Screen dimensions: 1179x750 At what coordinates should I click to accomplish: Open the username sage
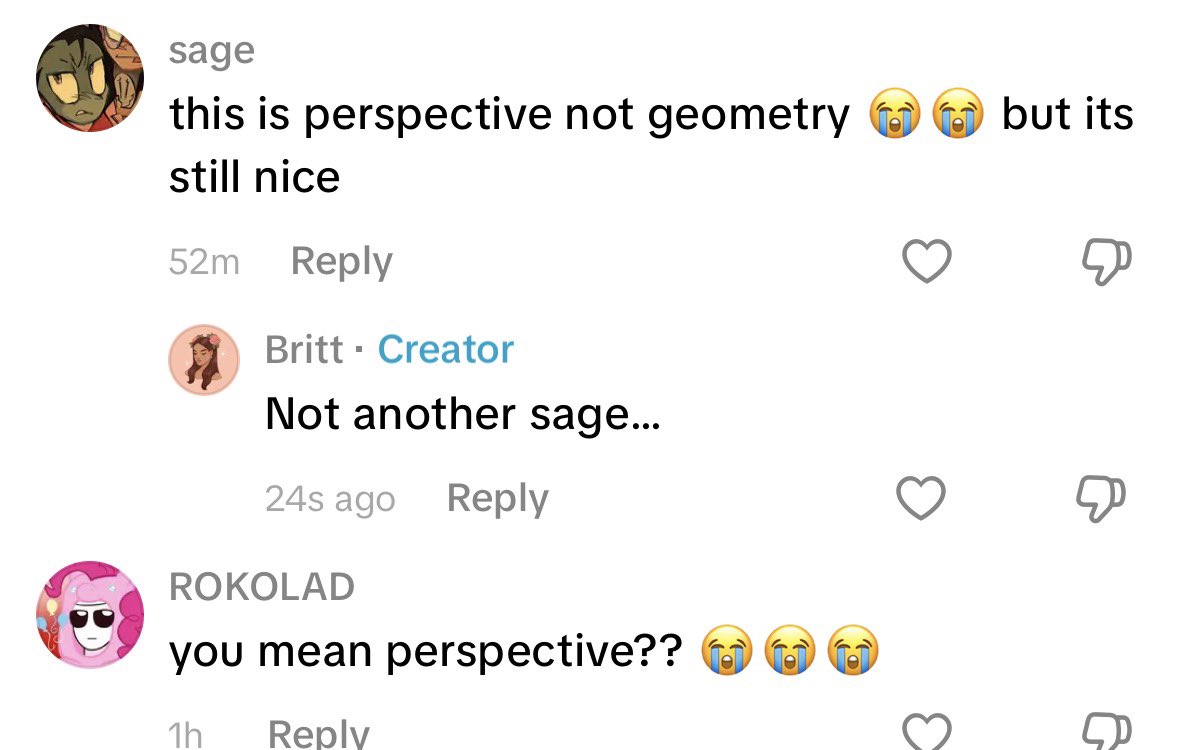(212, 52)
